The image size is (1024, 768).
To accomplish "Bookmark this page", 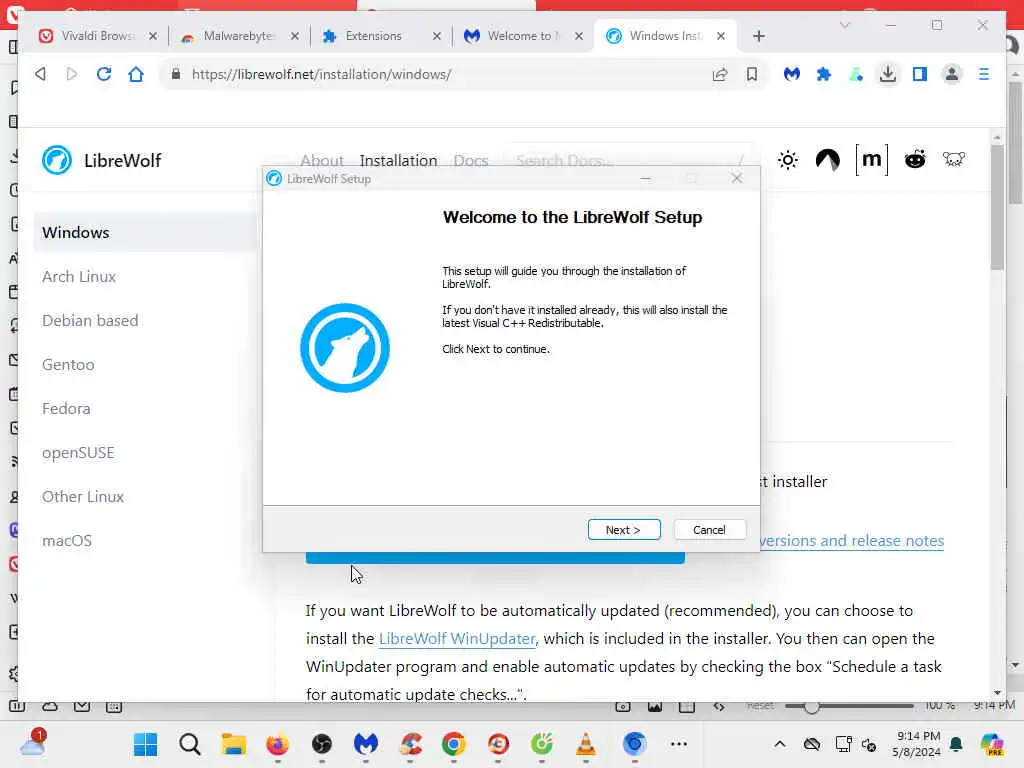I will pos(752,74).
